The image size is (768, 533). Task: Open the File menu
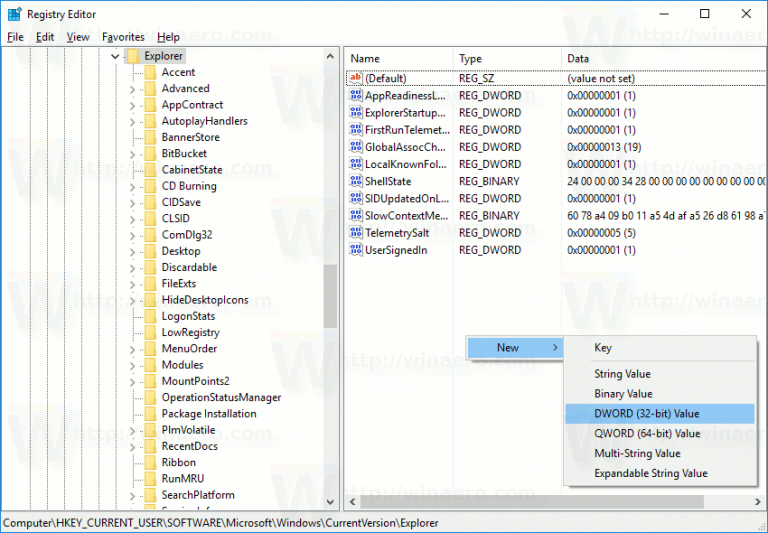tap(15, 37)
